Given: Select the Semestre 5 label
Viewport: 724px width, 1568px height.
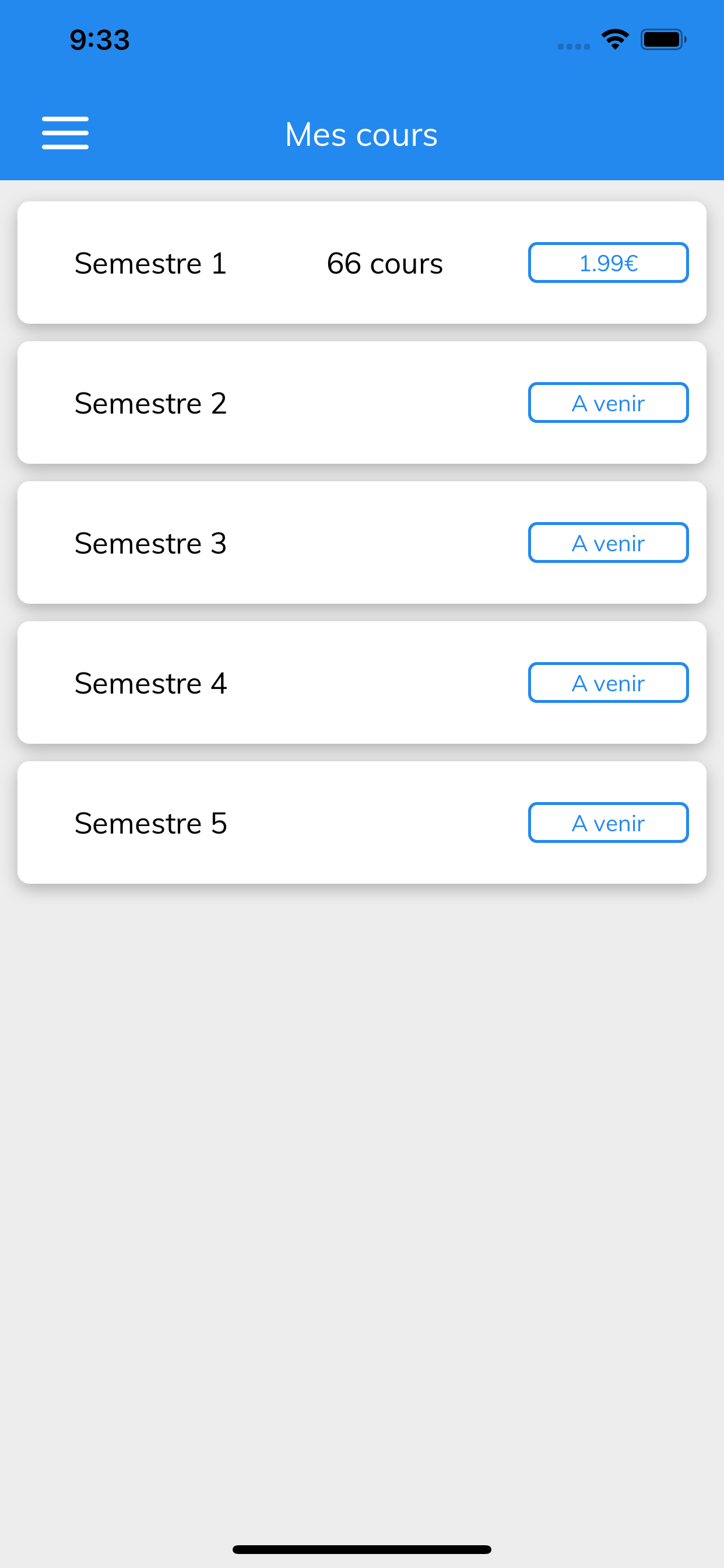Looking at the screenshot, I should coord(150,823).
